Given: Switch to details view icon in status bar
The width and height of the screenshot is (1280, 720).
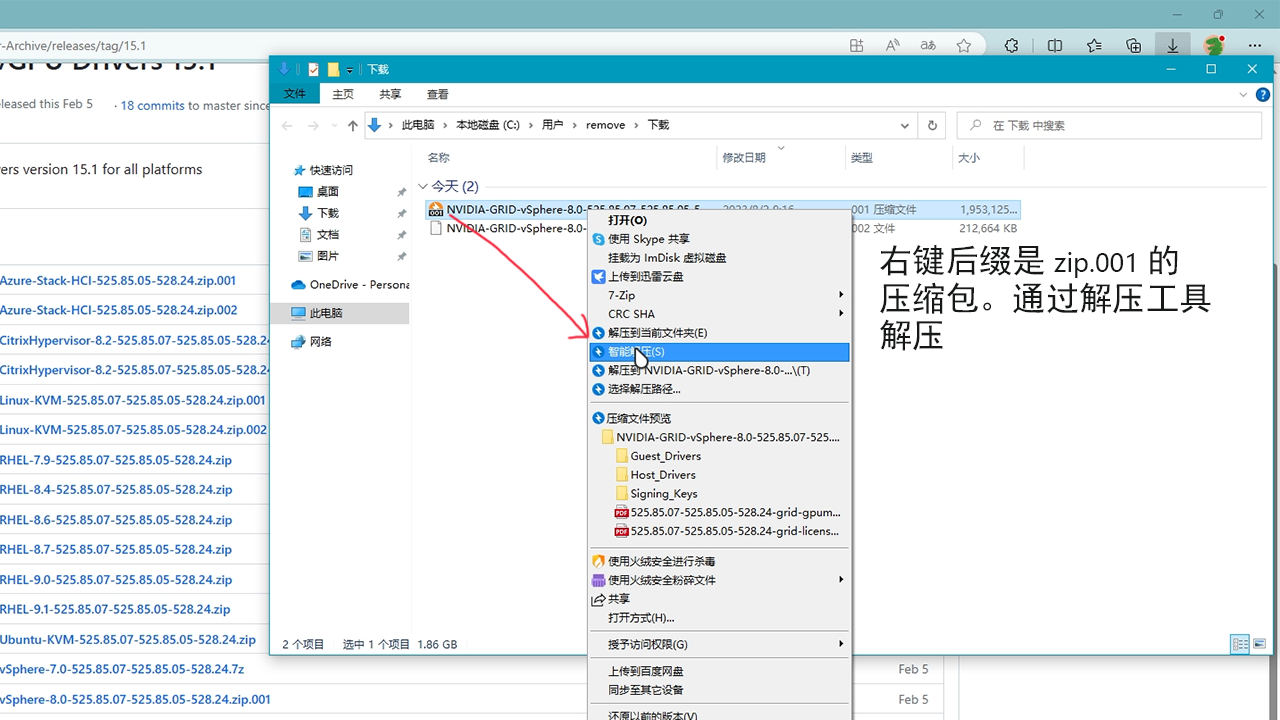Looking at the screenshot, I should click(x=1240, y=644).
